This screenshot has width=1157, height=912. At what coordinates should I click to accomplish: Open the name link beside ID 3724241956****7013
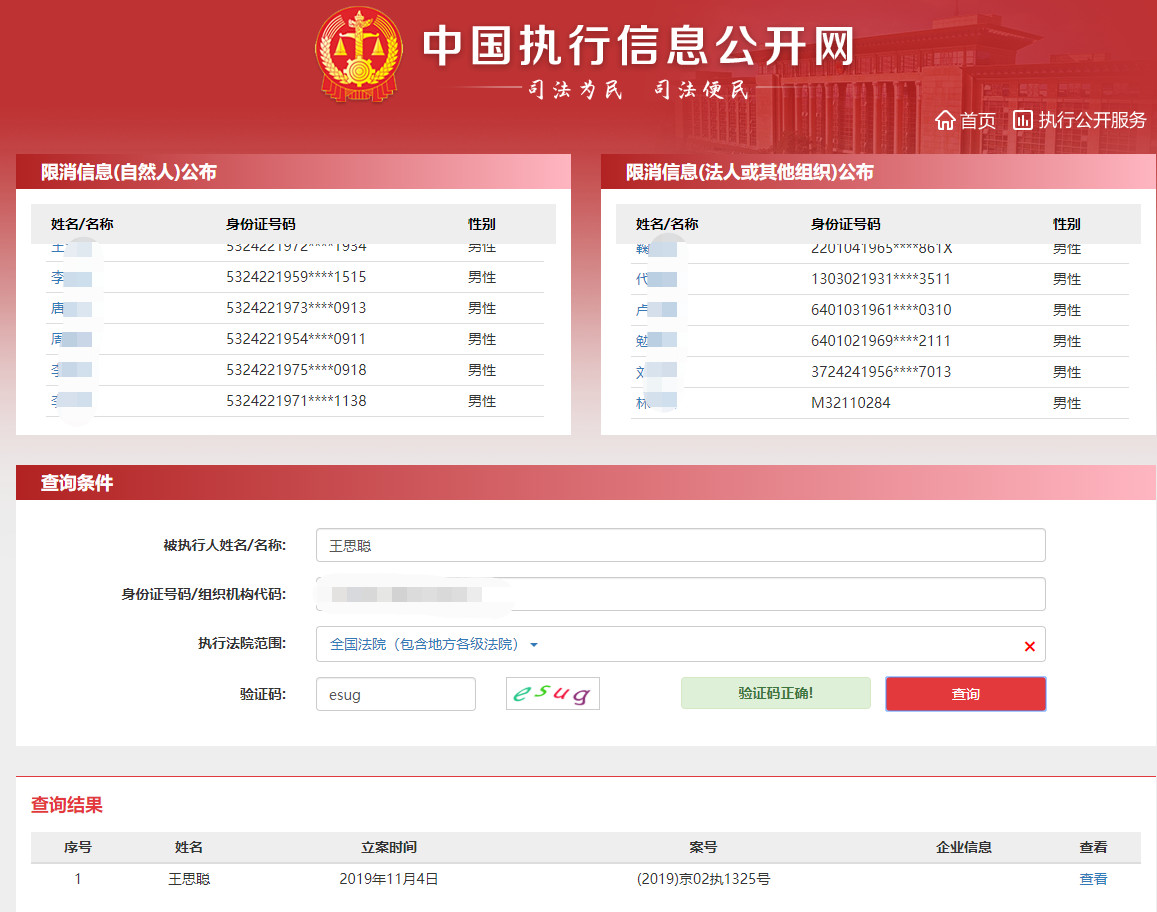[656, 373]
